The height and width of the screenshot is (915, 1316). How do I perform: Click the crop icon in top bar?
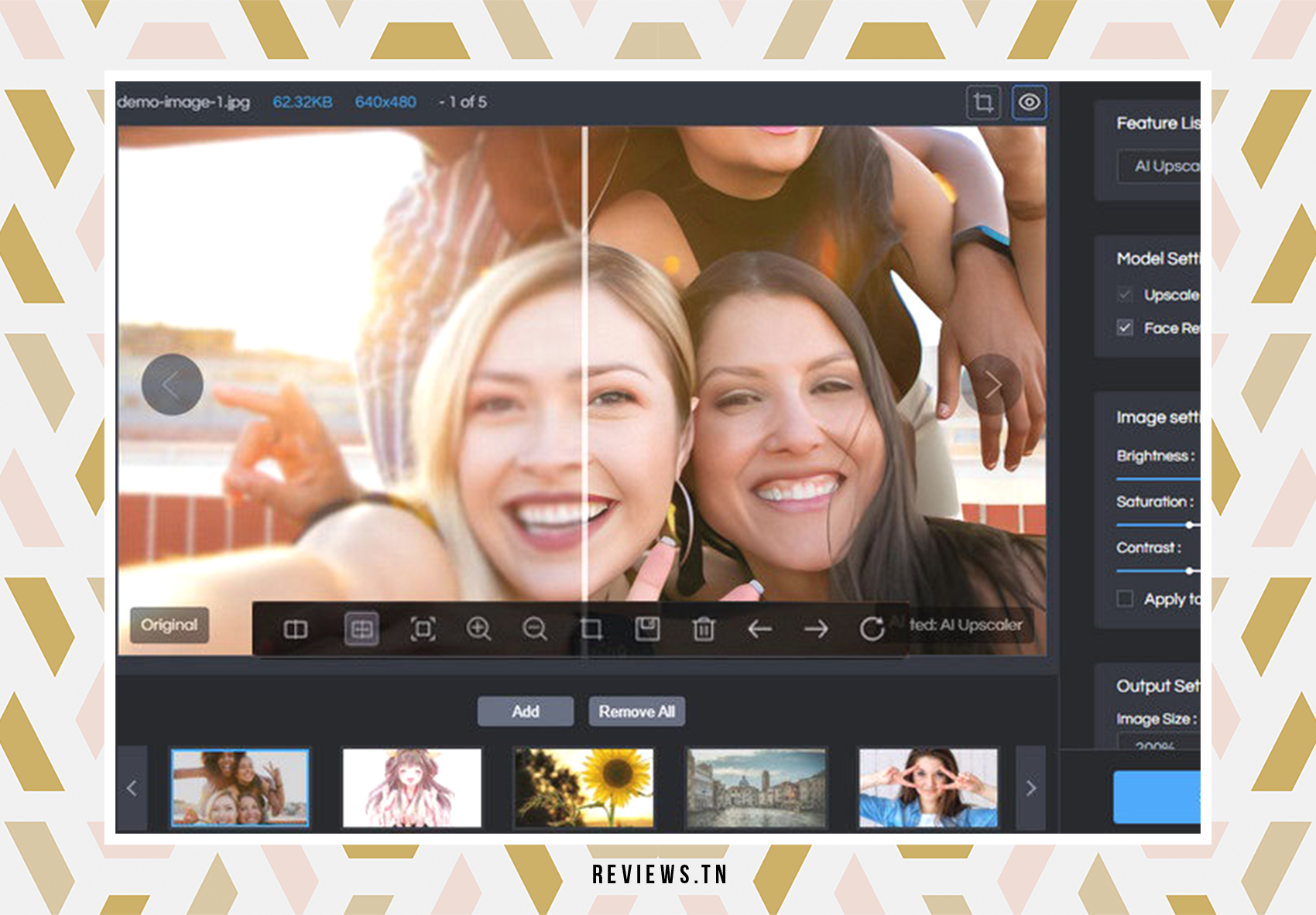click(983, 102)
